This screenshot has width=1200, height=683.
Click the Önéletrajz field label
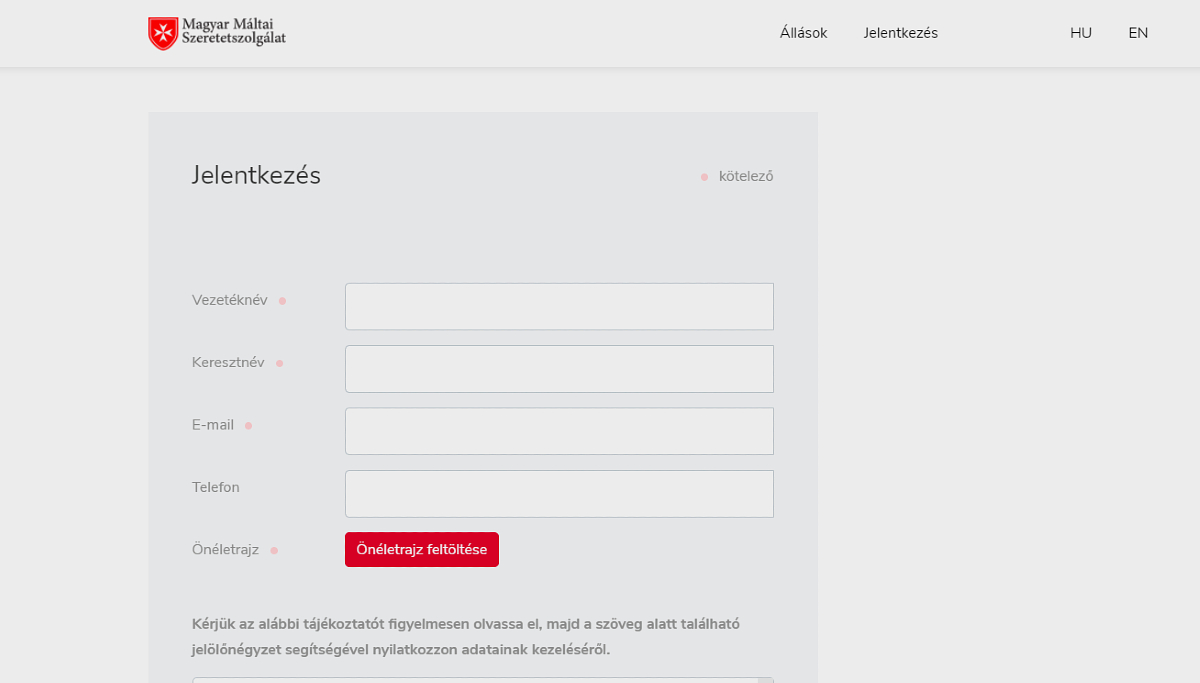pyautogui.click(x=225, y=549)
